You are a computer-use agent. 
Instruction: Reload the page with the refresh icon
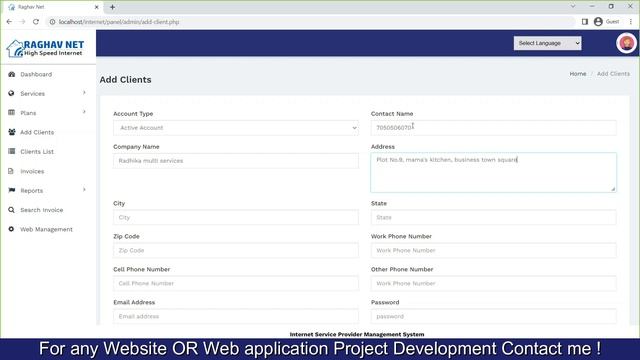click(36, 22)
